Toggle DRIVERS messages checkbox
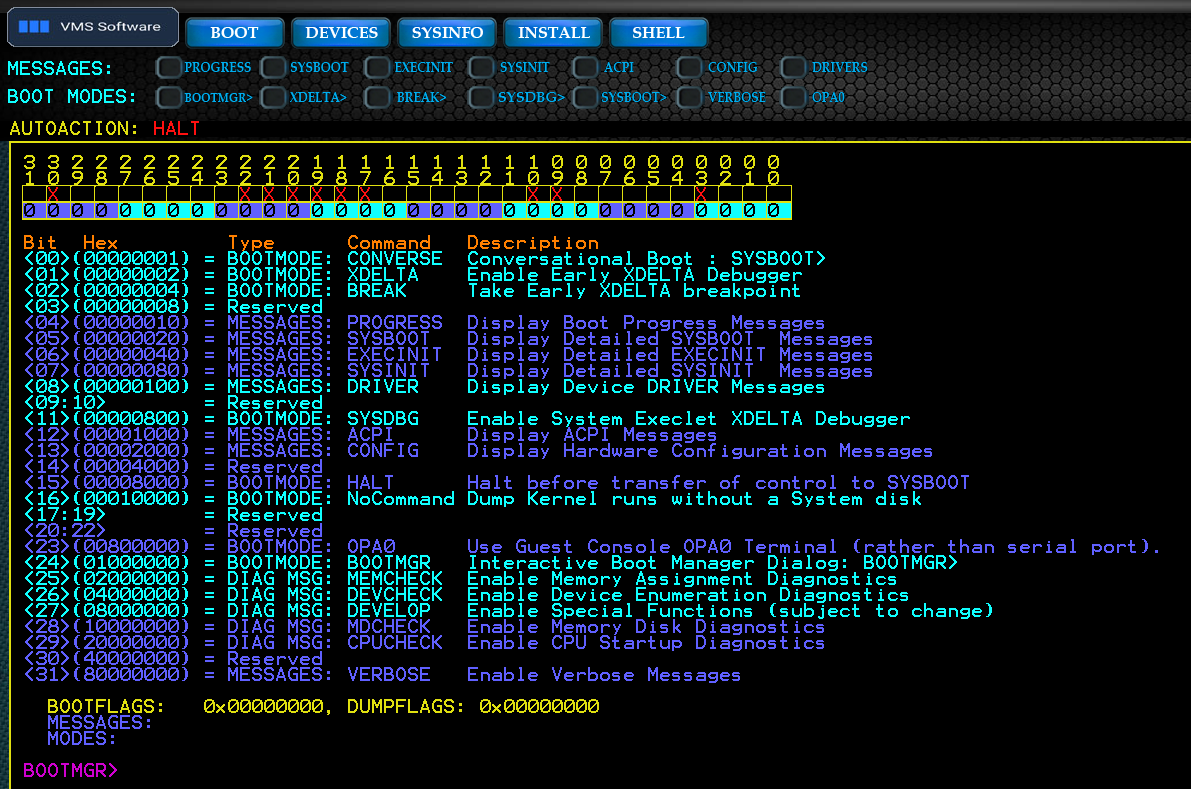The height and width of the screenshot is (789, 1191). pos(793,68)
